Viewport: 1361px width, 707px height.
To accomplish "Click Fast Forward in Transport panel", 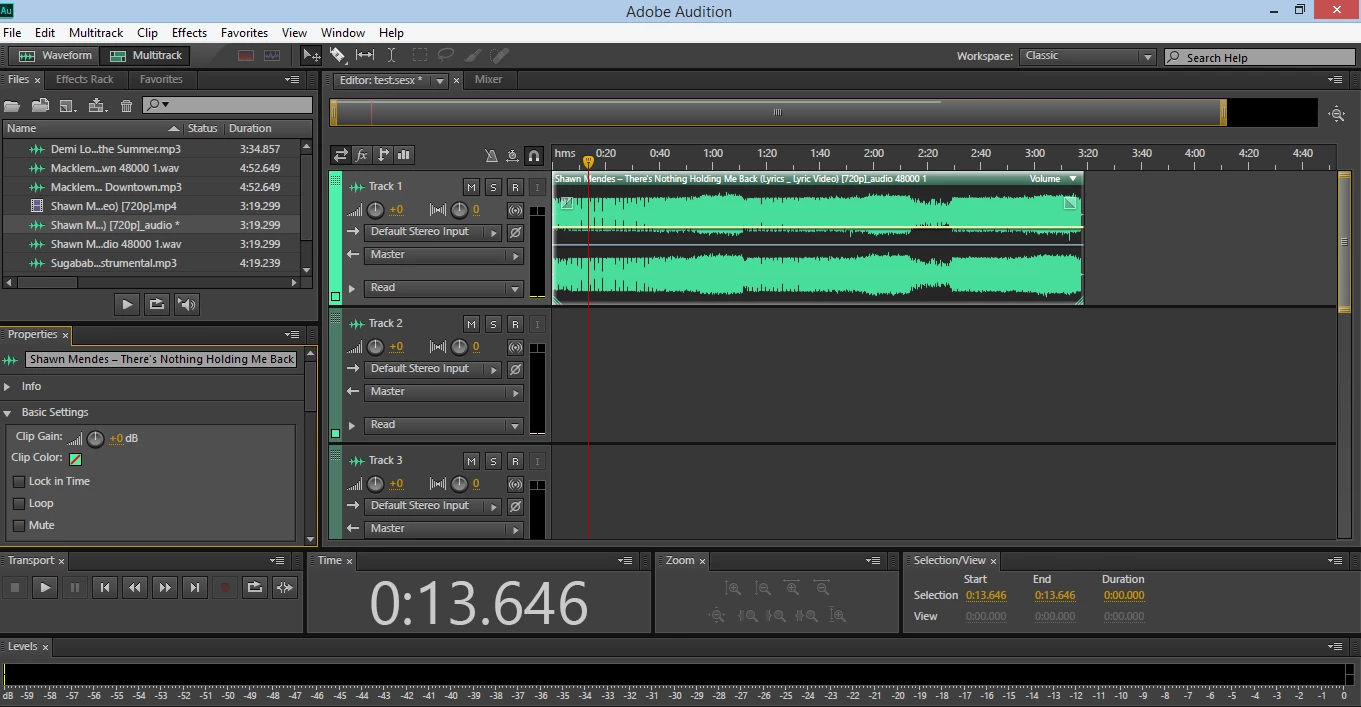I will click(165, 588).
